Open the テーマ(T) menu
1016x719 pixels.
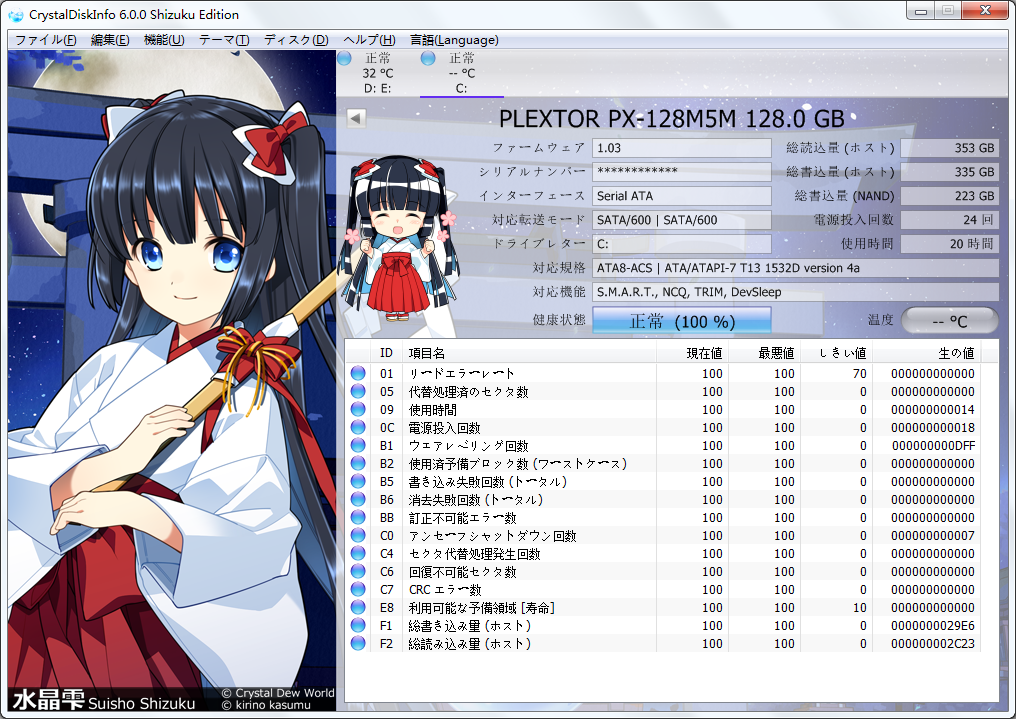(224, 40)
